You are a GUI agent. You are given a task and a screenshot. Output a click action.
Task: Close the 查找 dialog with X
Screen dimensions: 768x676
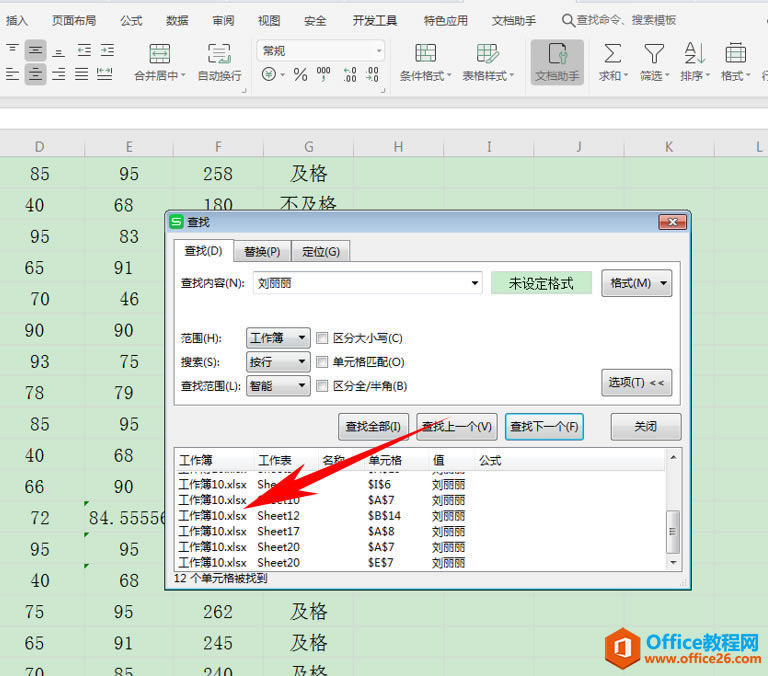[x=672, y=222]
